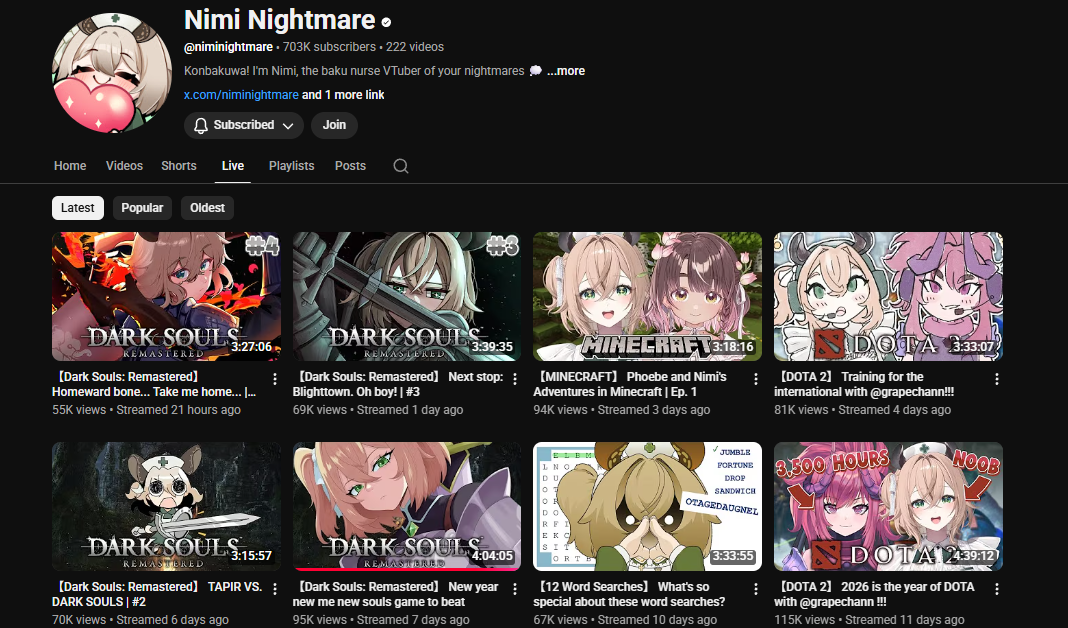Screen dimensions: 1068x628
Task: Select the Live tab
Action: 233,166
